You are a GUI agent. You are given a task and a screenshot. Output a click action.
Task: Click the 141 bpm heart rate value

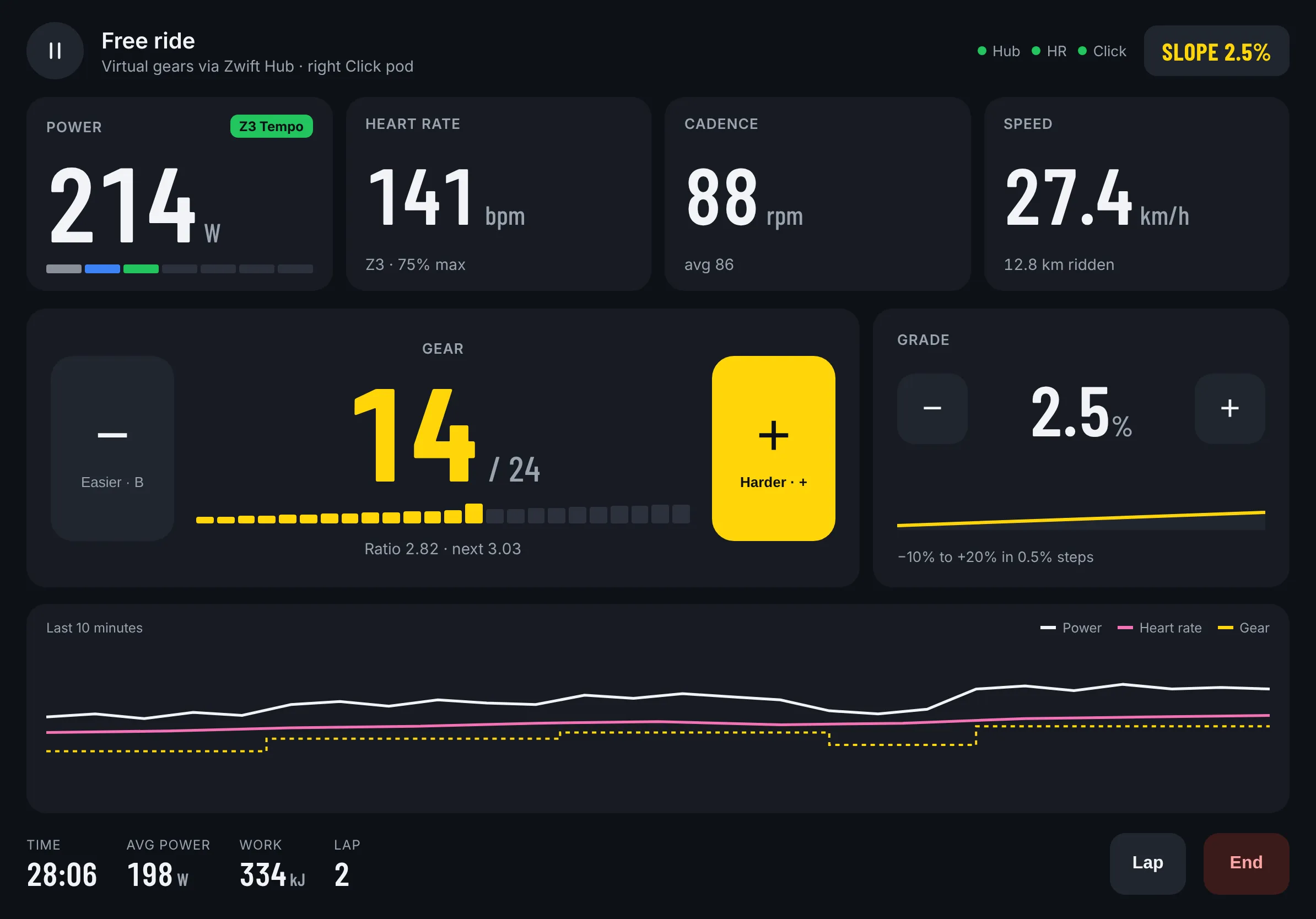click(446, 198)
